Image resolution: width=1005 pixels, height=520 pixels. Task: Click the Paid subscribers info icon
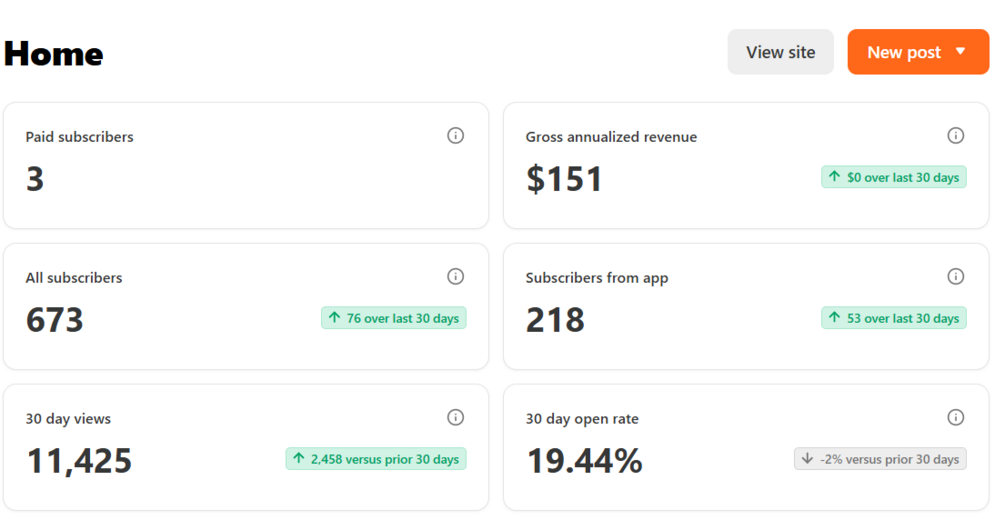click(x=455, y=136)
